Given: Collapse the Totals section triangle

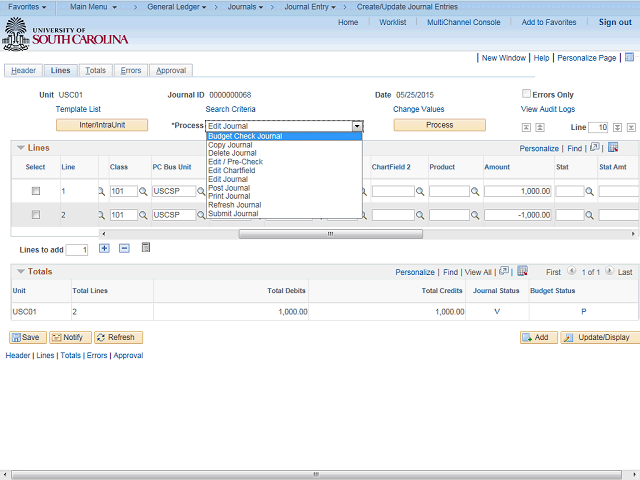Looking at the screenshot, I should (x=20, y=271).
